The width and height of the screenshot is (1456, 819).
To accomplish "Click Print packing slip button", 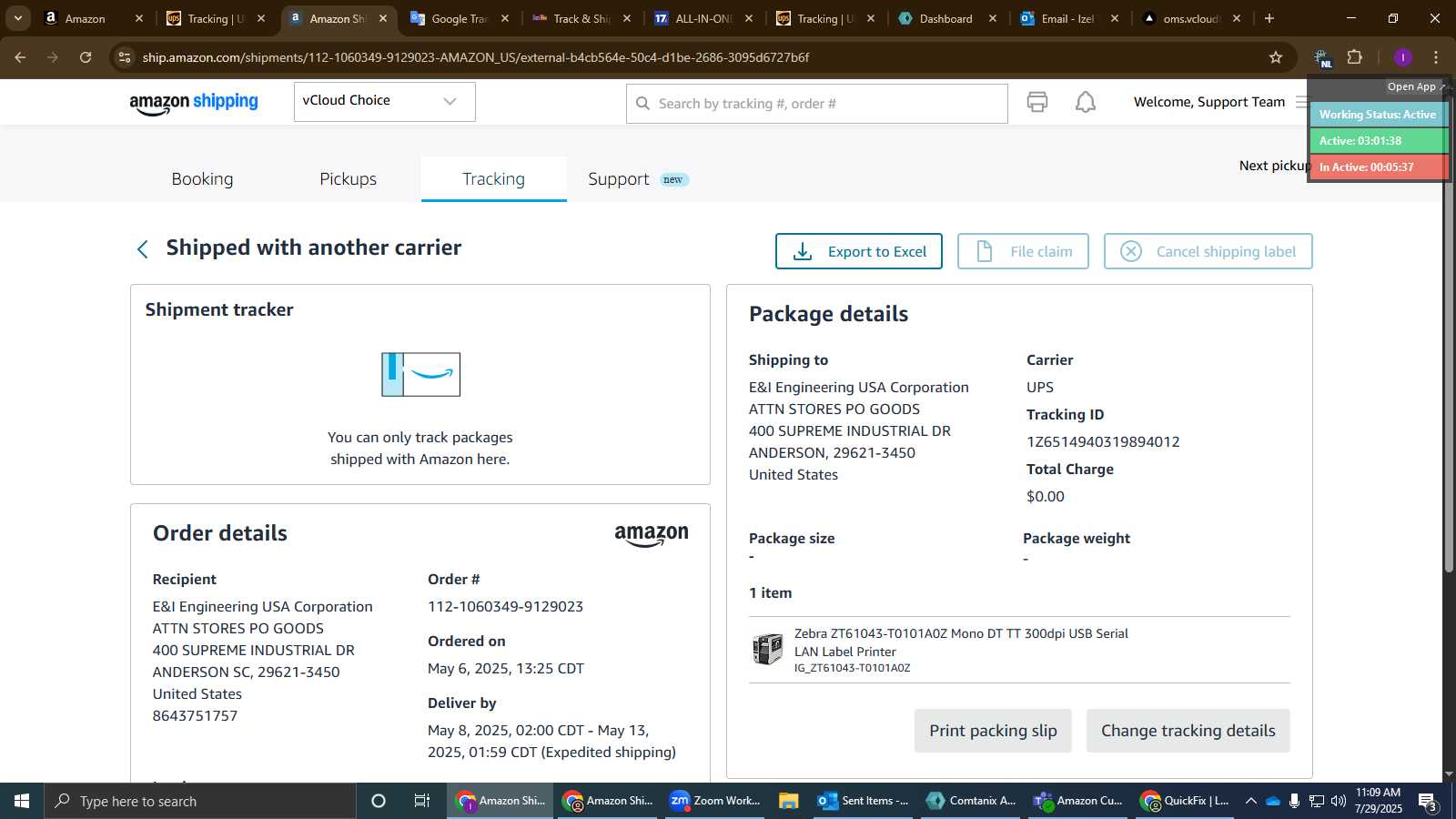I will point(993,731).
